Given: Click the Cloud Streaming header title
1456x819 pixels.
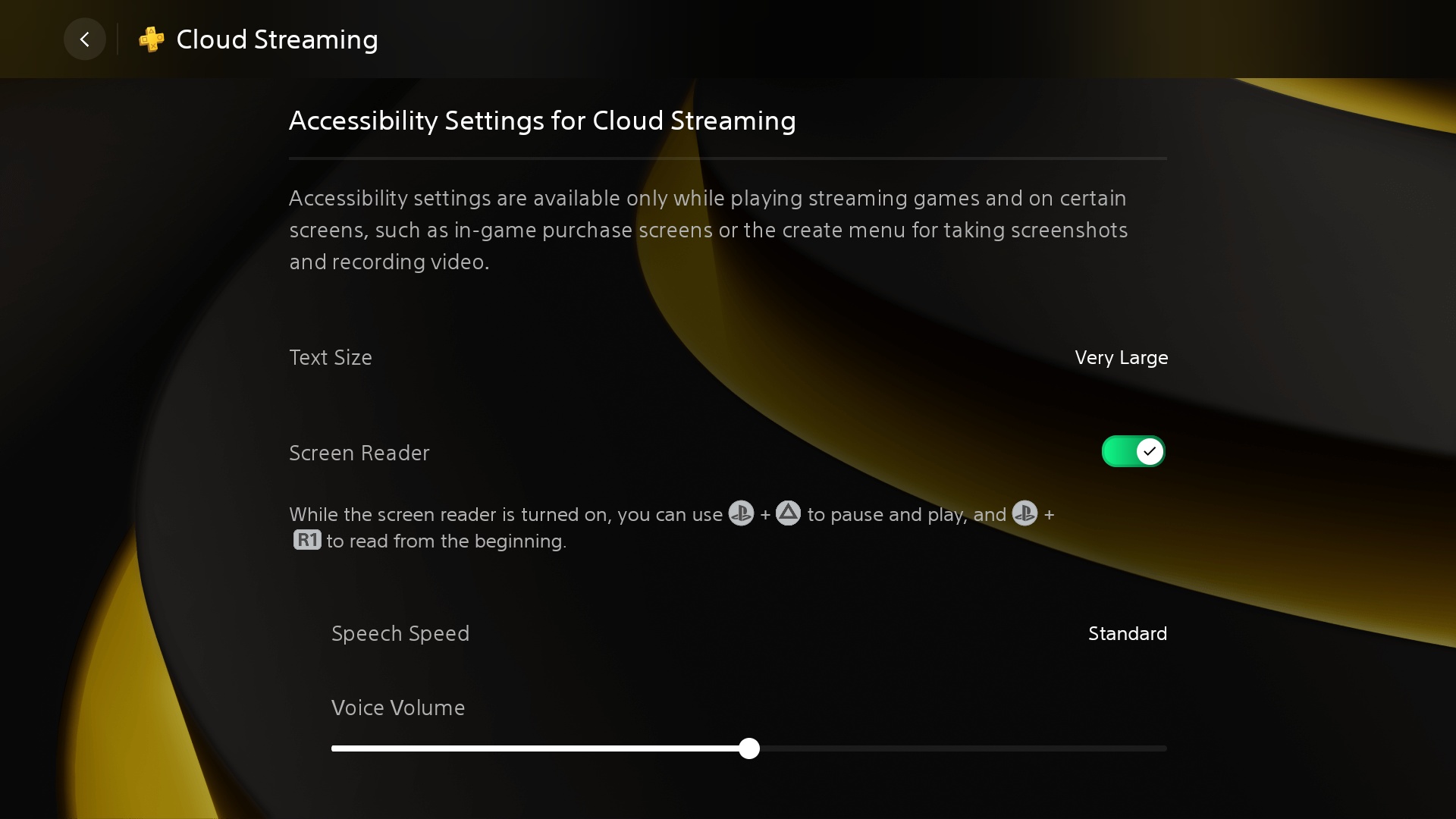Looking at the screenshot, I should (277, 39).
